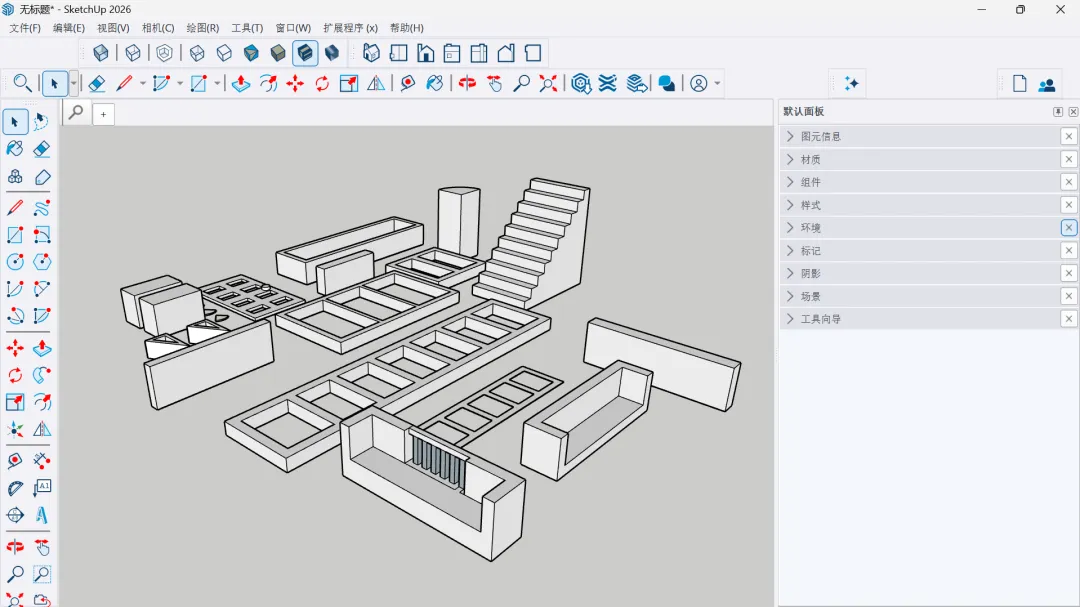Select the Rotated Rectangle tool

coord(41,235)
